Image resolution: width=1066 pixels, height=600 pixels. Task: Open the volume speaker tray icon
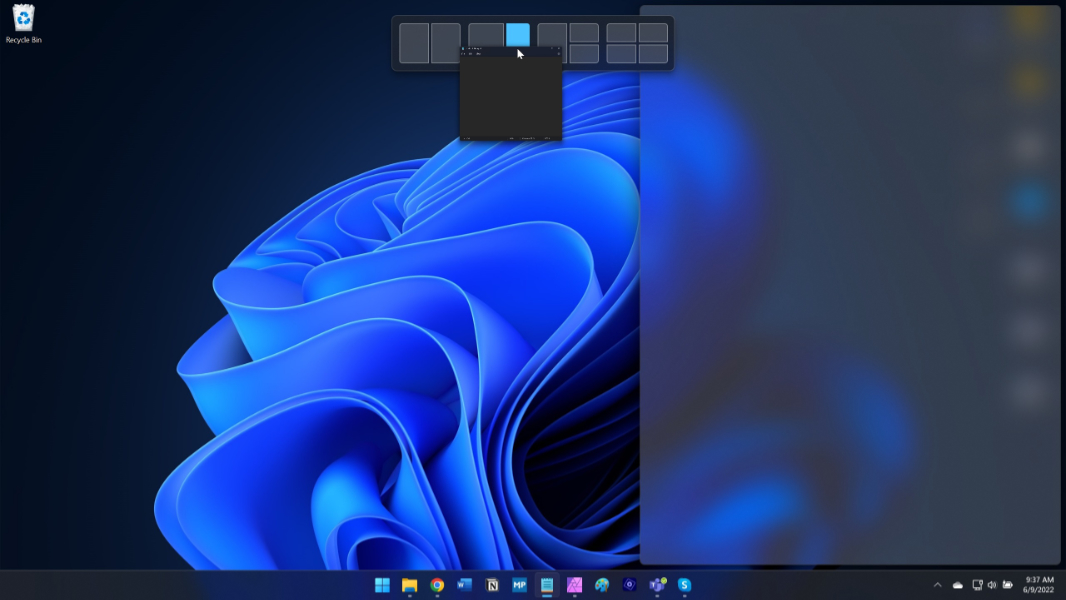click(x=992, y=585)
